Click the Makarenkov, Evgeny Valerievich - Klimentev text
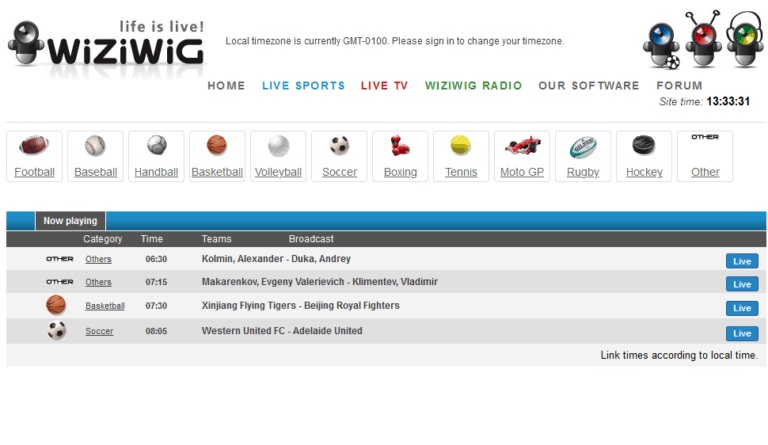This screenshot has width=768, height=445. [x=320, y=281]
